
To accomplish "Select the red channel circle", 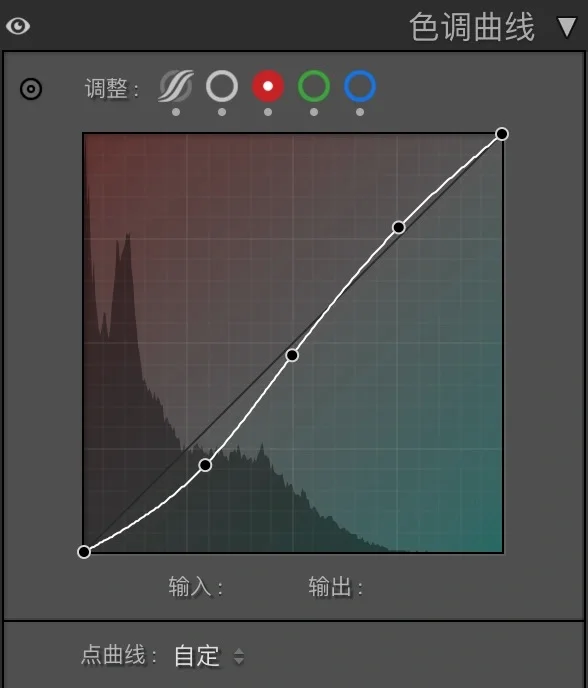I will tap(268, 86).
